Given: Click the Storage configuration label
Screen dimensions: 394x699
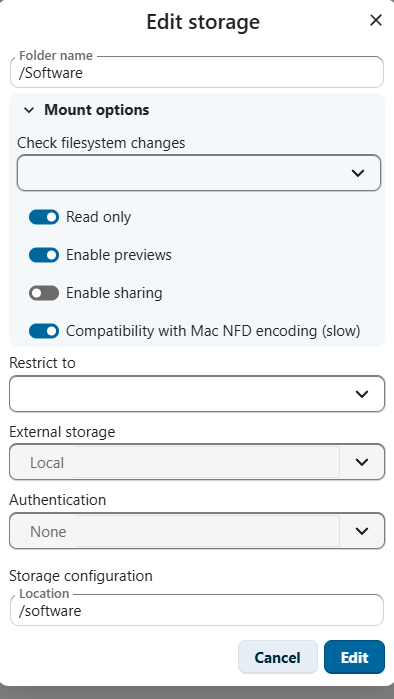Looking at the screenshot, I should (x=81, y=576).
